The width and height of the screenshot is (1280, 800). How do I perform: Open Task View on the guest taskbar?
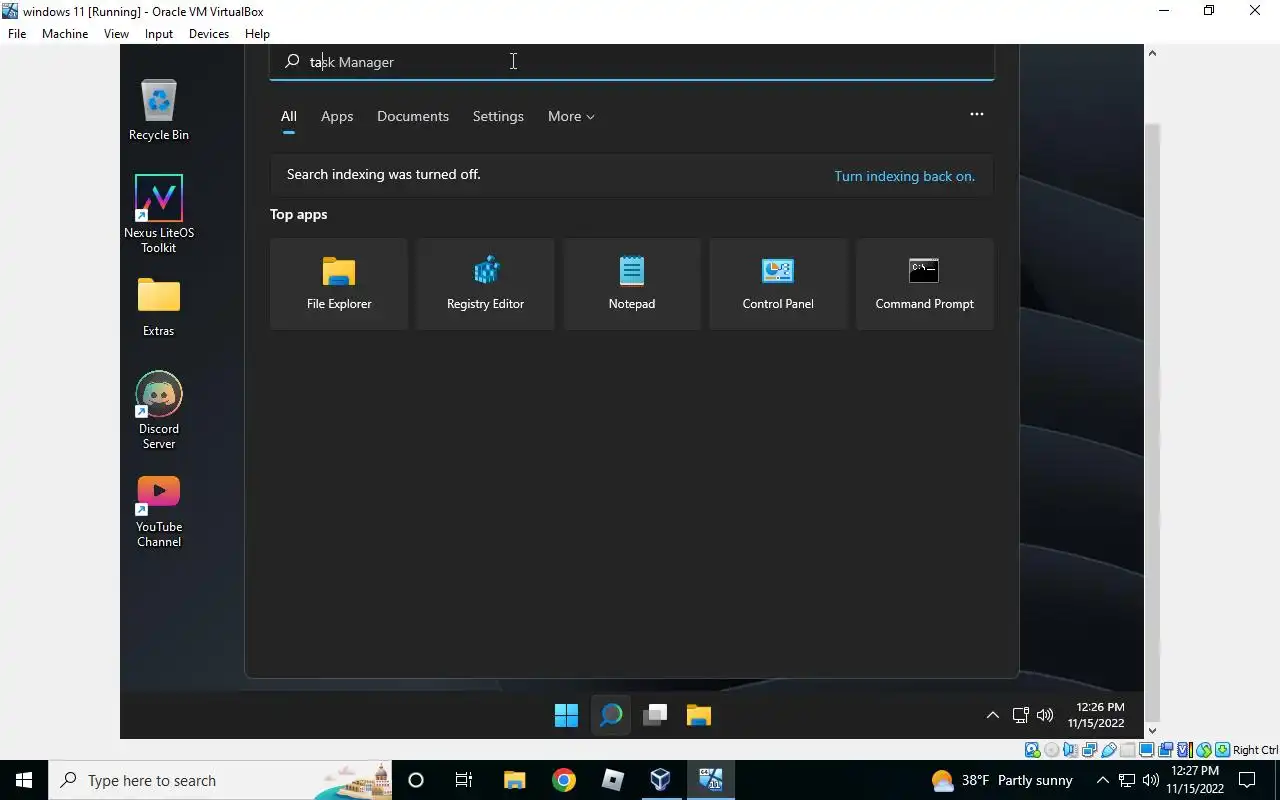coord(655,715)
